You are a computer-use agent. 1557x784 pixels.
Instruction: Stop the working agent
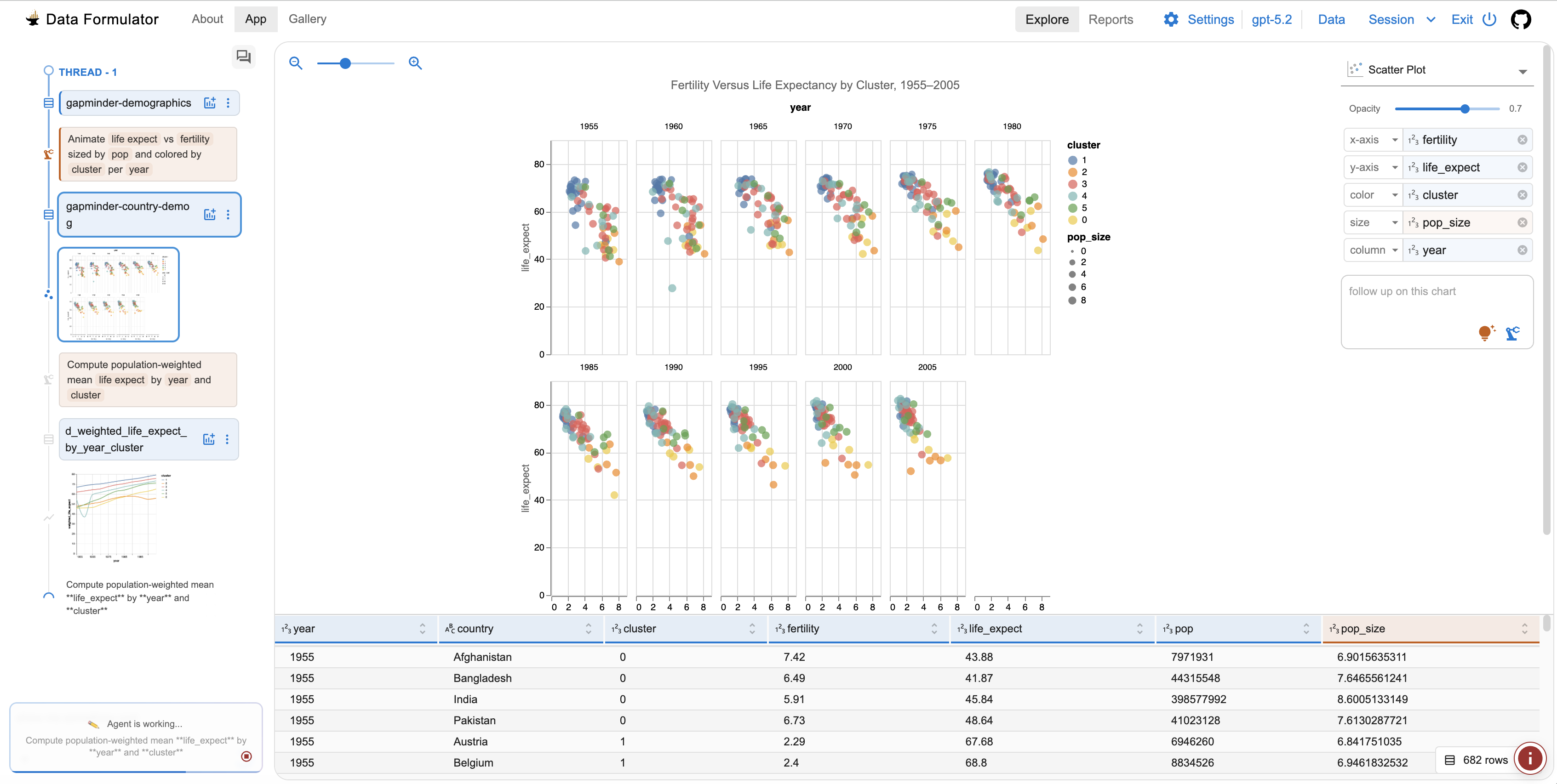point(246,756)
